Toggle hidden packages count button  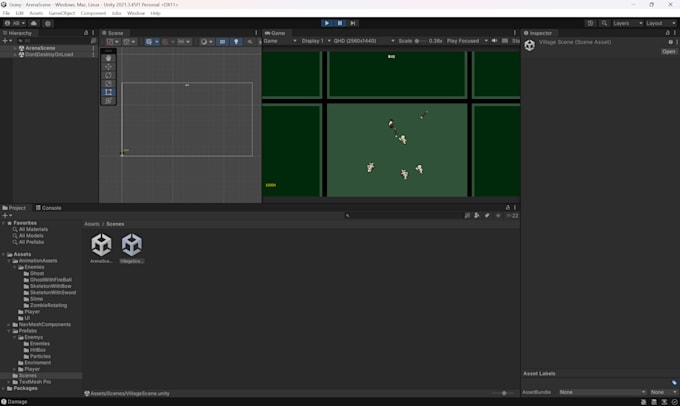[512, 216]
